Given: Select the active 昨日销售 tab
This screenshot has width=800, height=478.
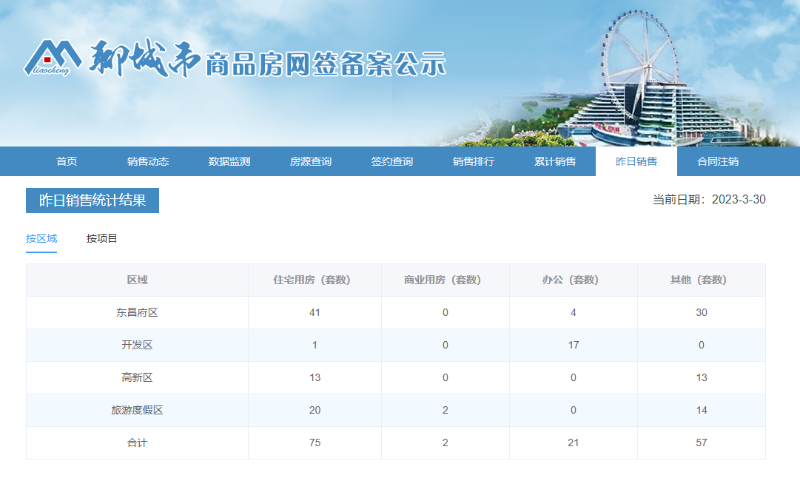Looking at the screenshot, I should click(636, 162).
